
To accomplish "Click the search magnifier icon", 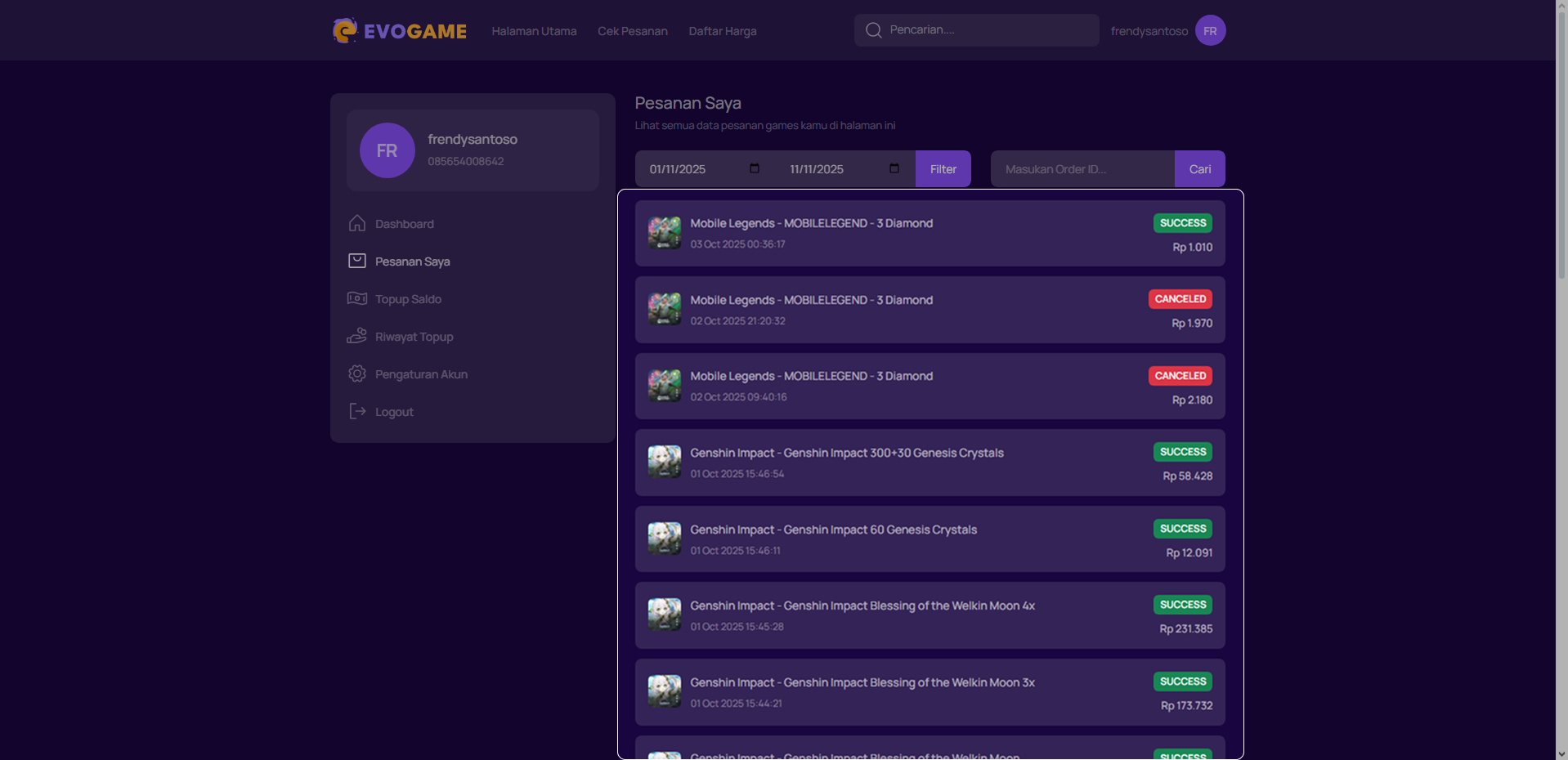I will [873, 30].
